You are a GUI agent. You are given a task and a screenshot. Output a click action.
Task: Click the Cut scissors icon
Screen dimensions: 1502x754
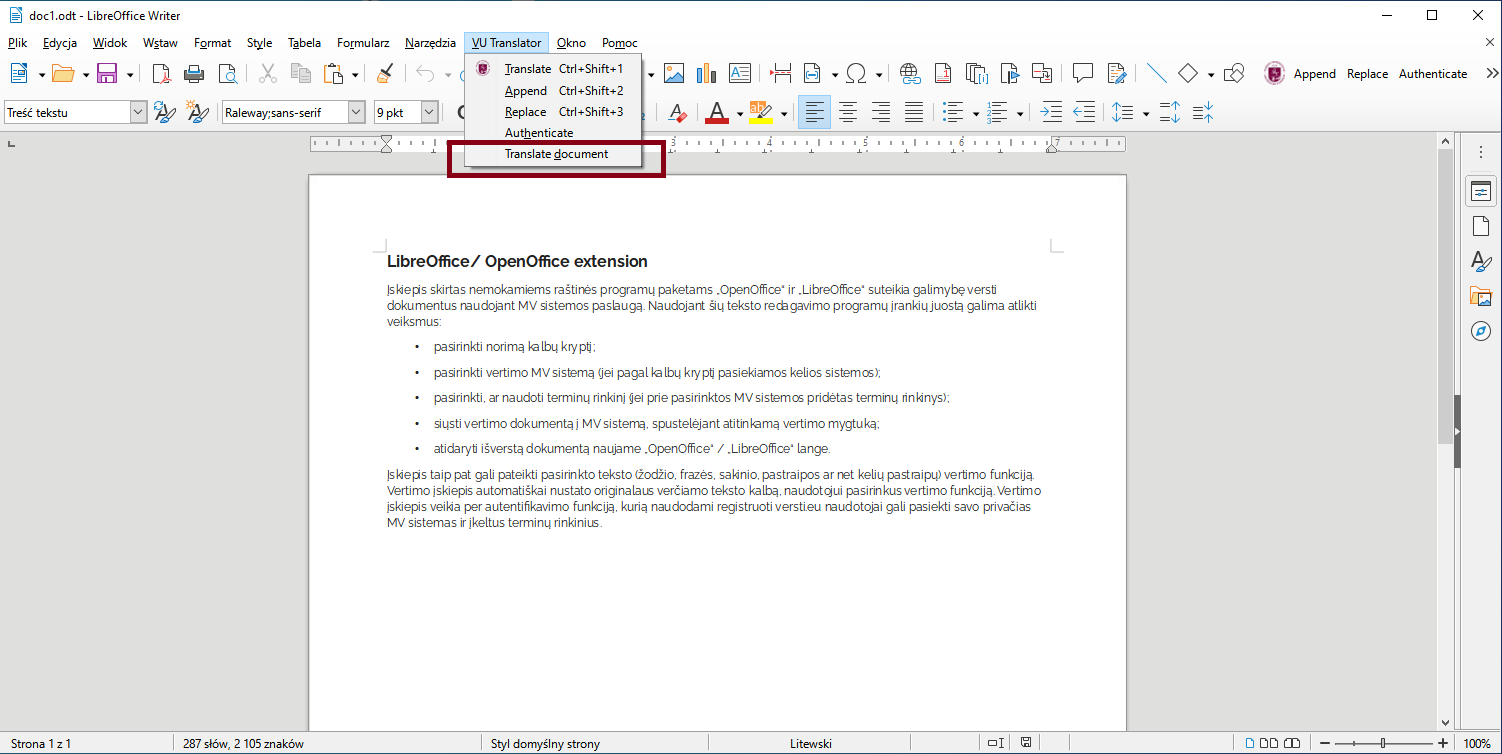[x=267, y=73]
